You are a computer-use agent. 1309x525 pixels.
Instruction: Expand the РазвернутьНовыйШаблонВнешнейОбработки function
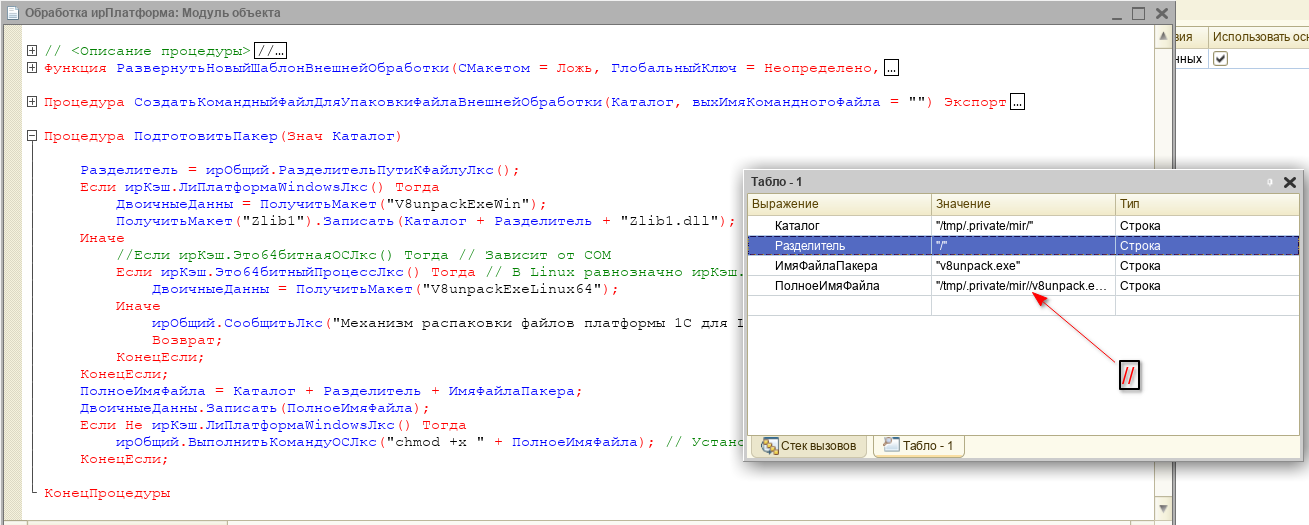coord(32,68)
